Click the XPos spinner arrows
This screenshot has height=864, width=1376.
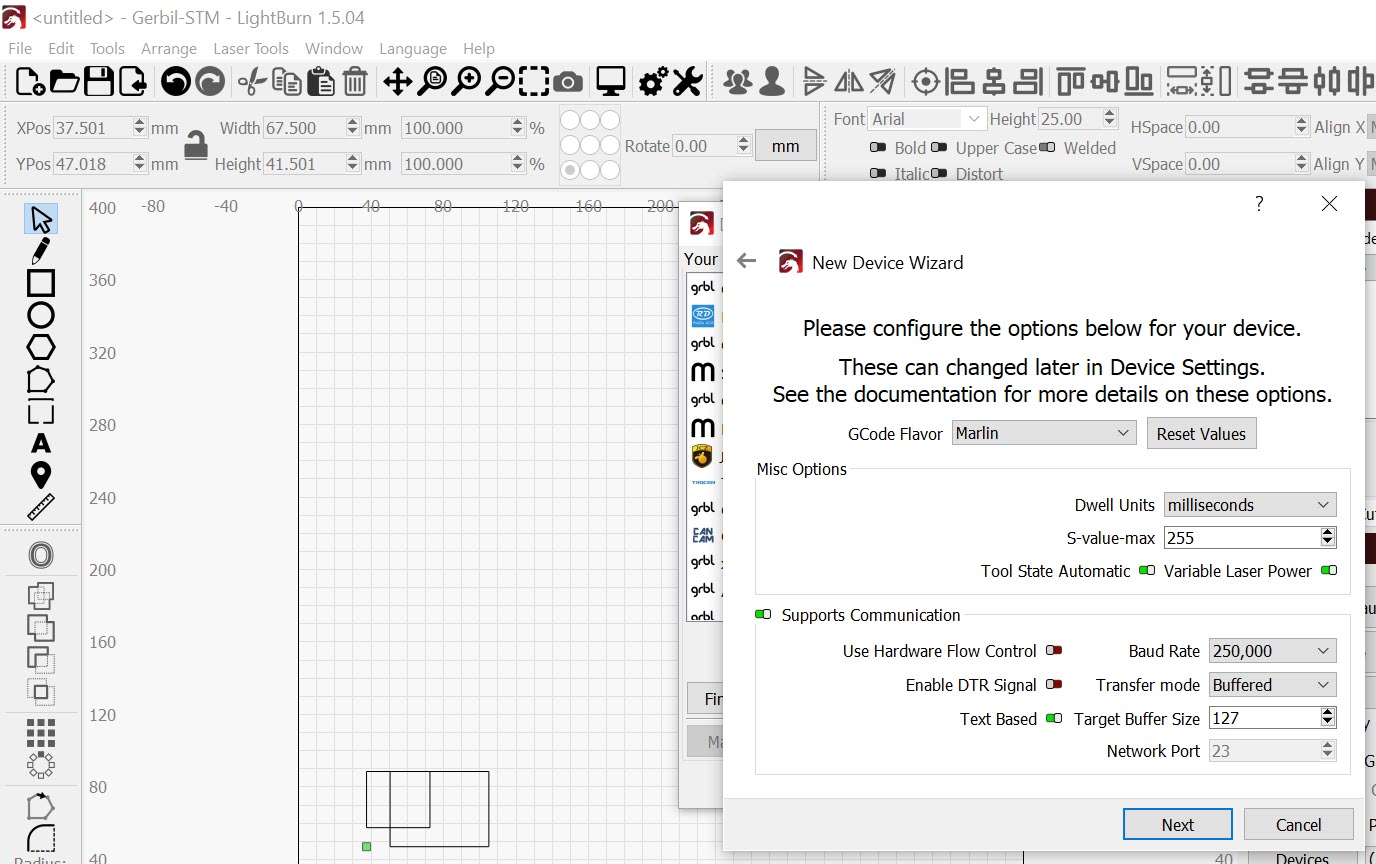tap(139, 128)
